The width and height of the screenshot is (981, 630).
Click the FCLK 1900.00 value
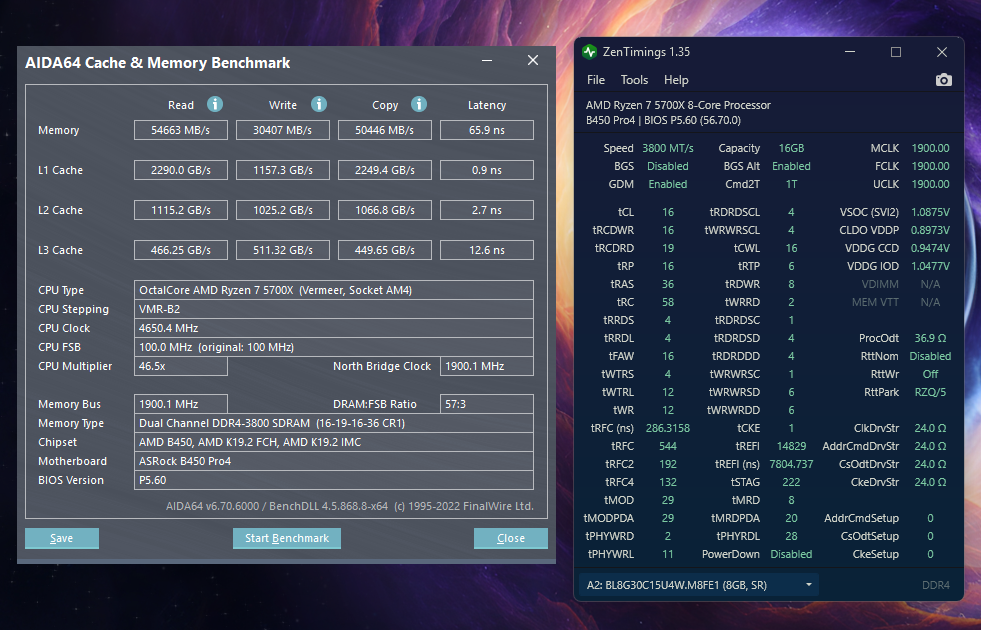coord(930,166)
